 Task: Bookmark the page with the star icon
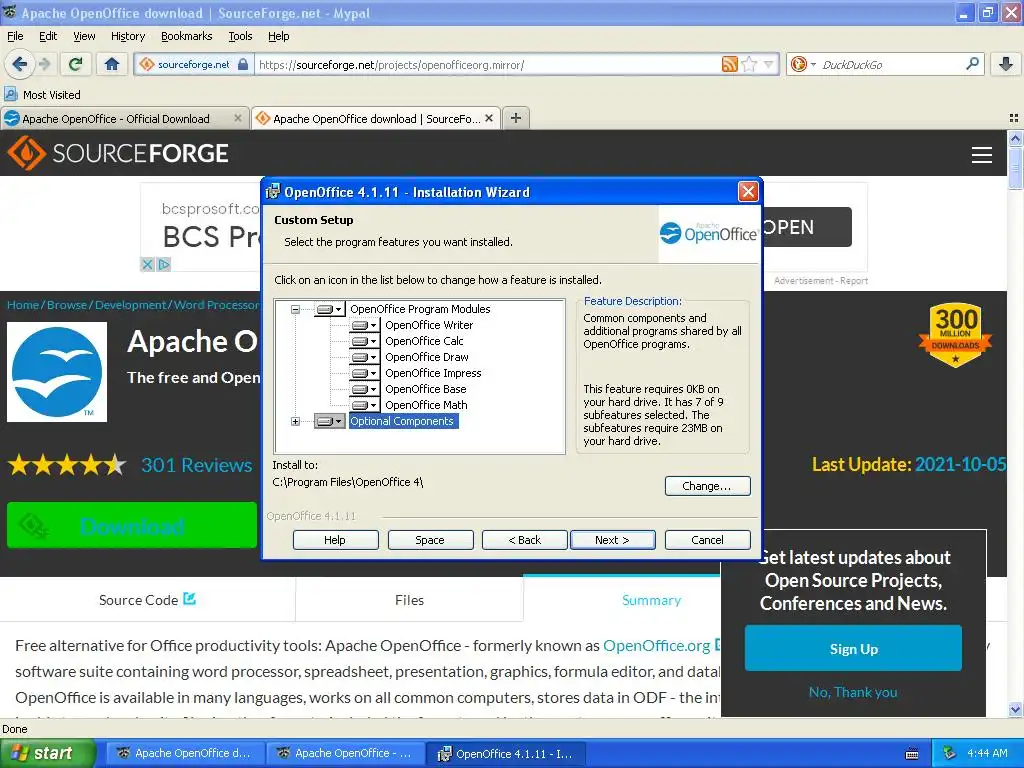(749, 64)
